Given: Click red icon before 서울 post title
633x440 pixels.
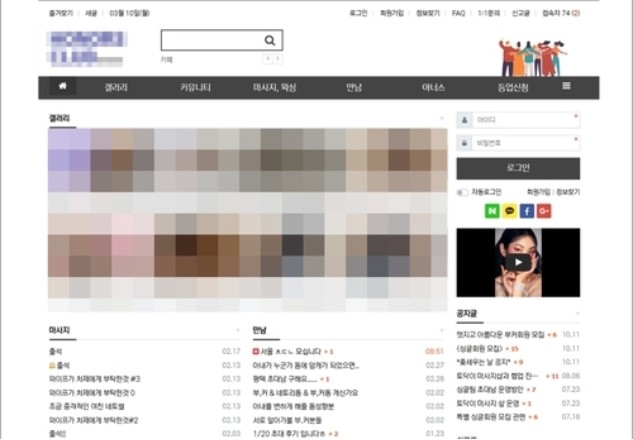Looking at the screenshot, I should (x=256, y=352).
